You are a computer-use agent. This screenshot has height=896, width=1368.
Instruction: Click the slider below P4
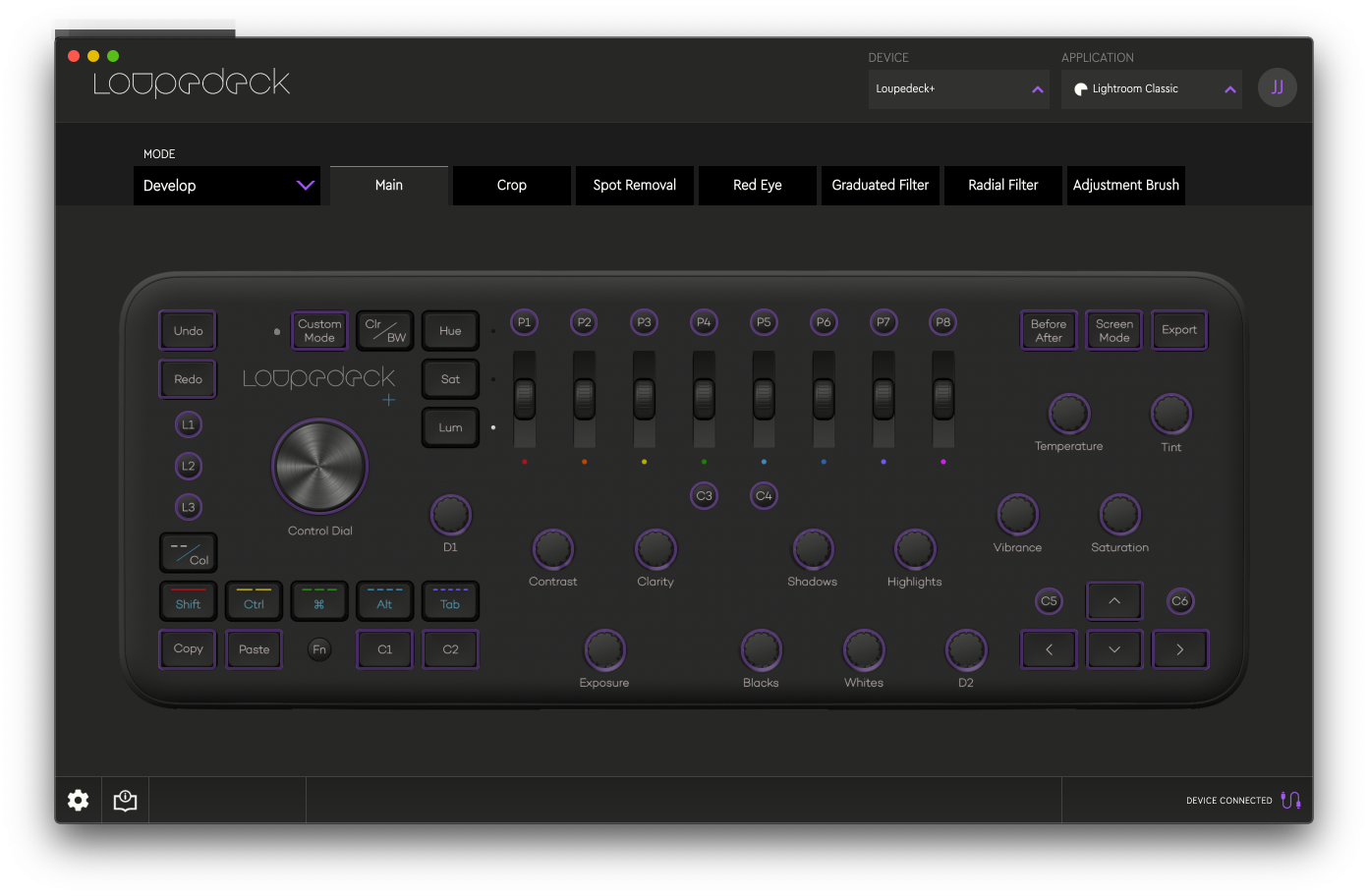[x=704, y=399]
